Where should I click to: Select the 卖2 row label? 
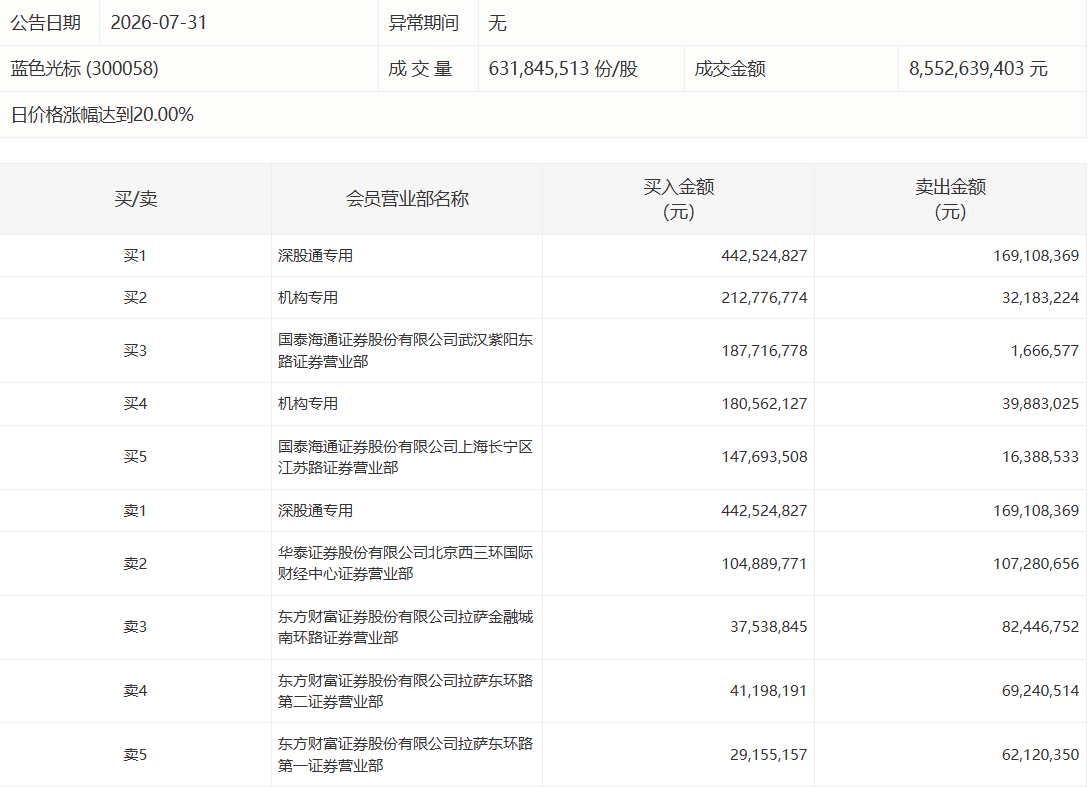(x=135, y=563)
